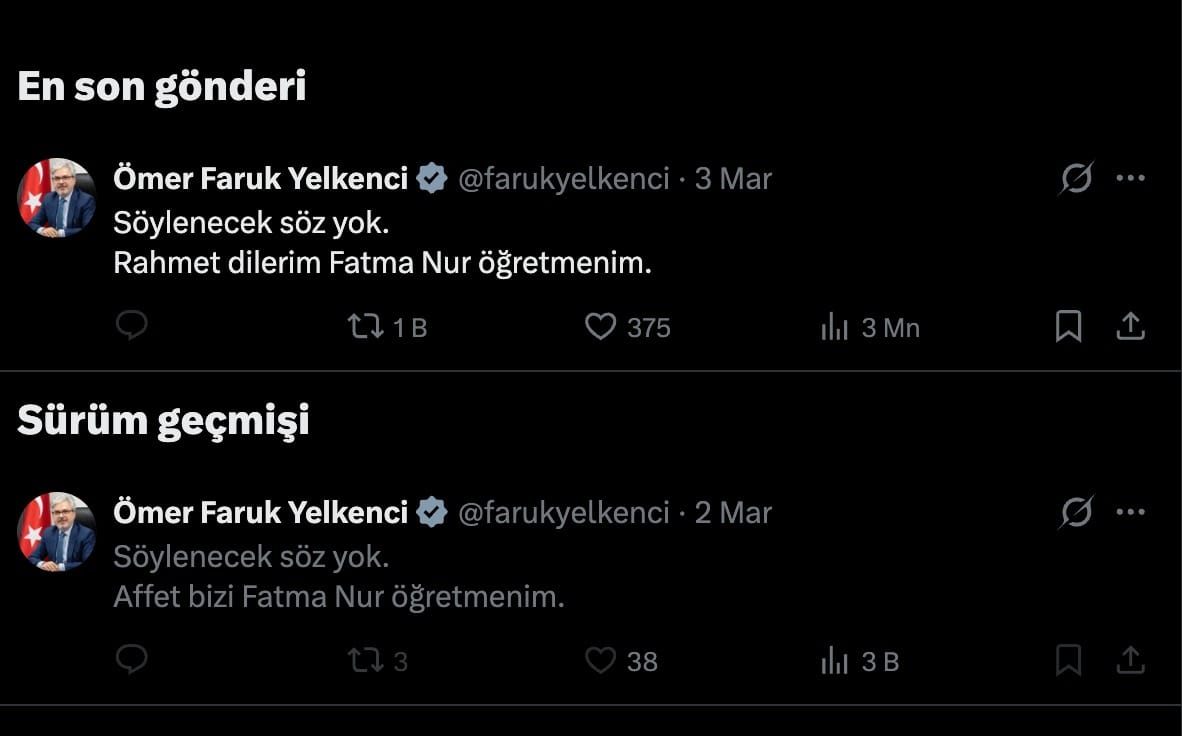The height and width of the screenshot is (736, 1182).
Task: Open the share icon on the latest post
Action: tap(1131, 326)
